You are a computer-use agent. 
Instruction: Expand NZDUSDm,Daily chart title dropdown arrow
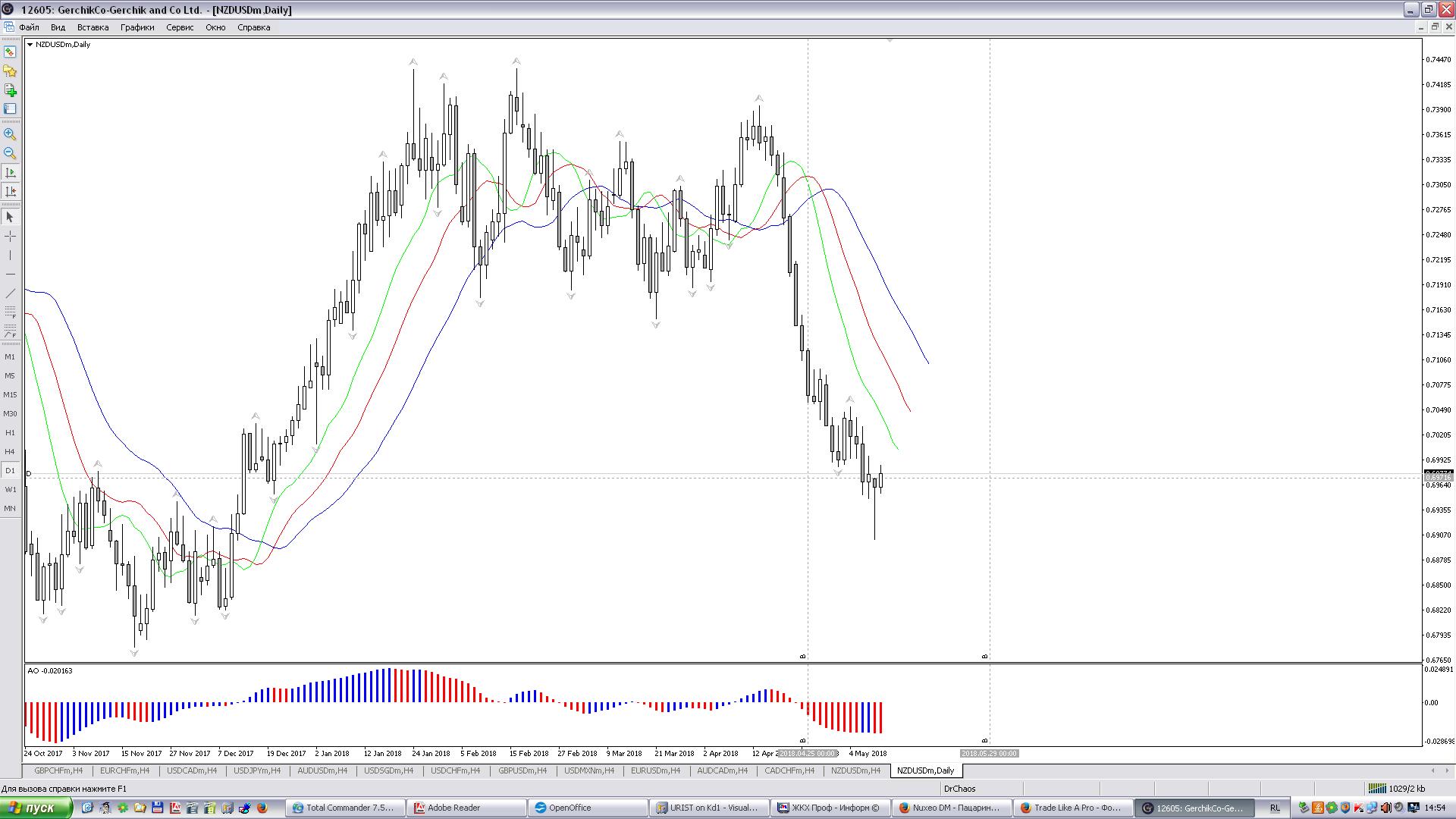(x=30, y=44)
